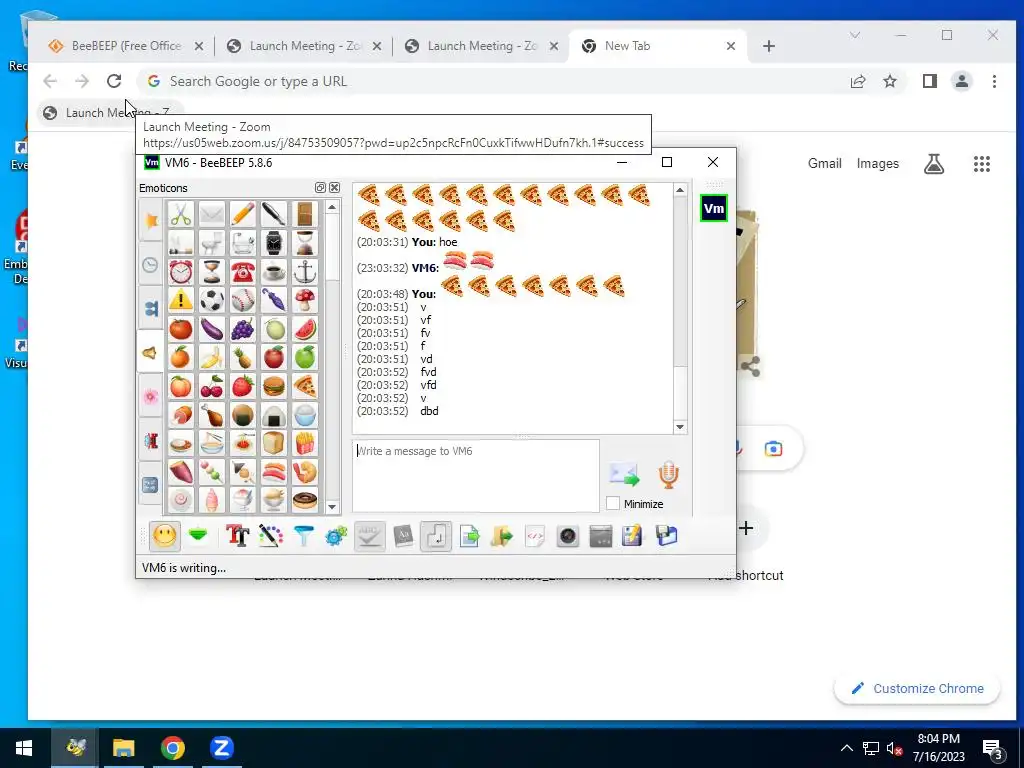
Task: Switch to the BeeBEEP Chrome tab
Action: (126, 46)
